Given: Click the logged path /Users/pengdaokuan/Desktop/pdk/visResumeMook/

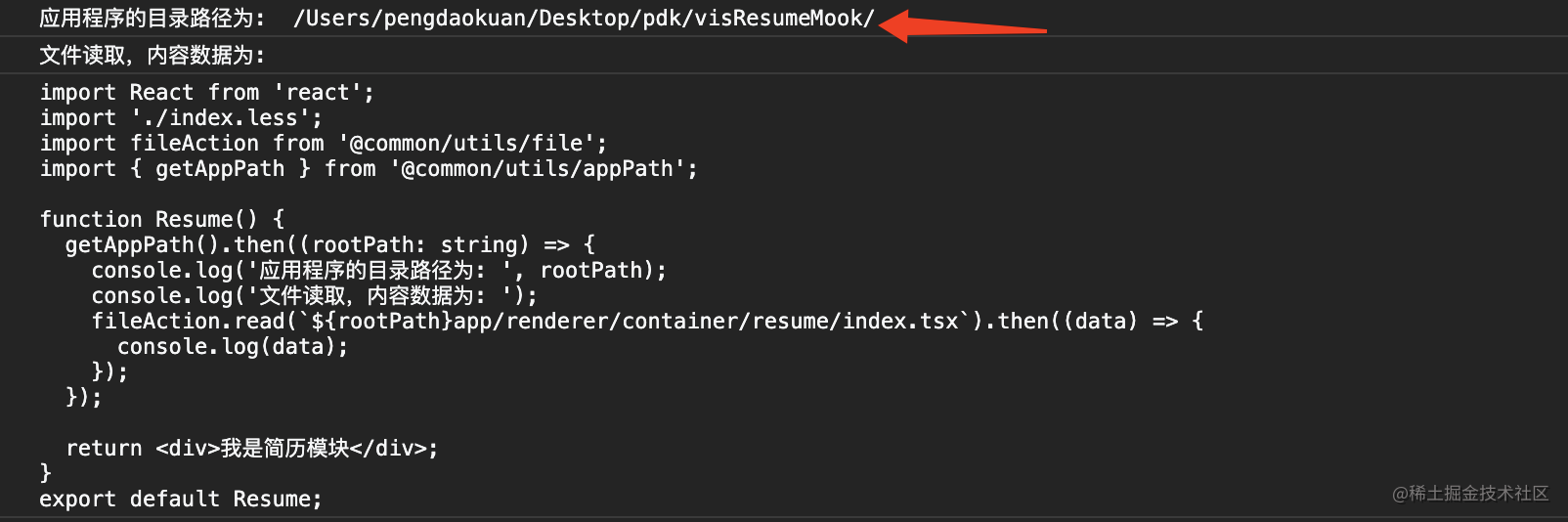Looking at the screenshot, I should pos(584,19).
